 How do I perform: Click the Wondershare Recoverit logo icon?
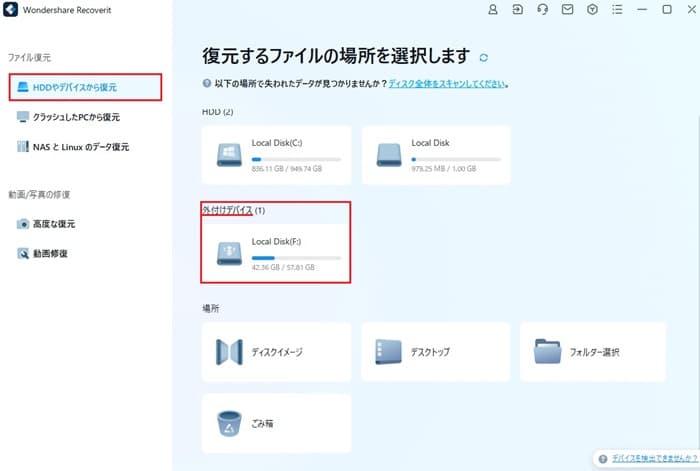[10, 9]
